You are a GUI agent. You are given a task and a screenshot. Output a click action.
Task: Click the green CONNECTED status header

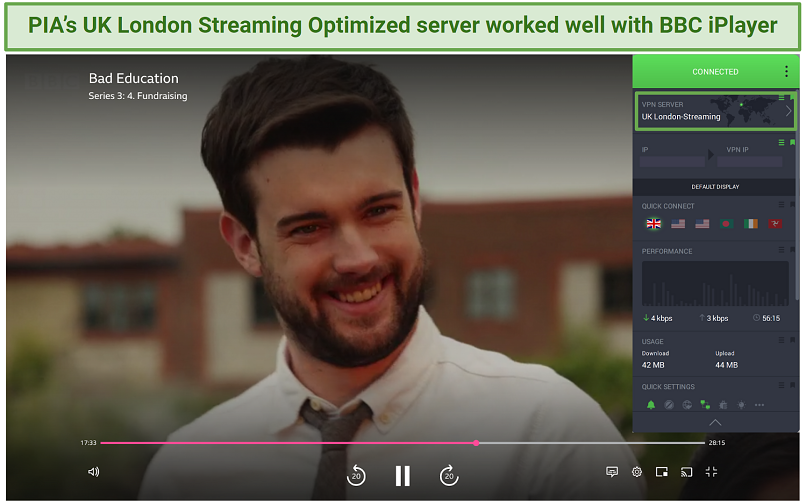pos(715,71)
